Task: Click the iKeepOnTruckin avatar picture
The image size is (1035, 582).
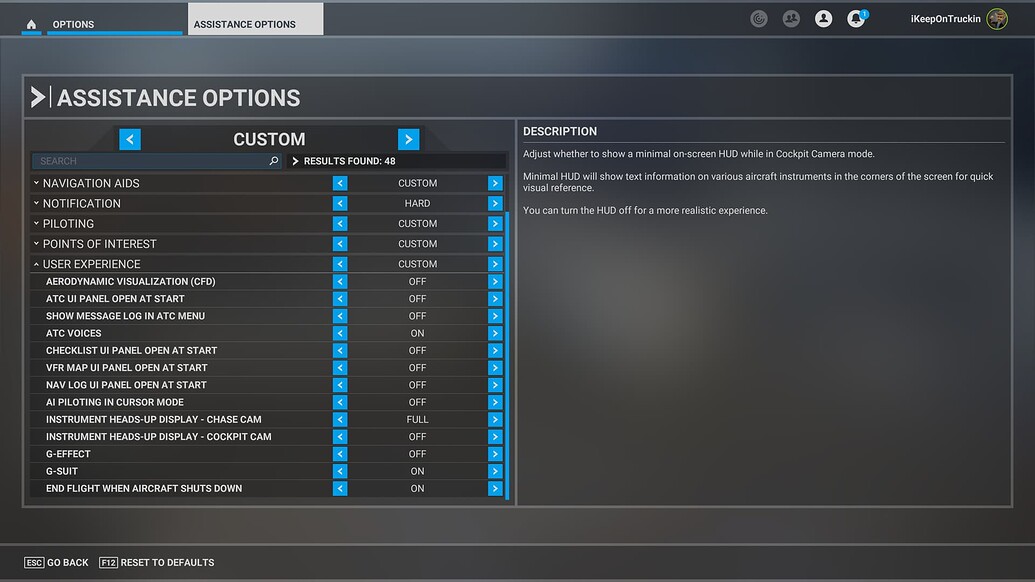Action: tap(996, 18)
